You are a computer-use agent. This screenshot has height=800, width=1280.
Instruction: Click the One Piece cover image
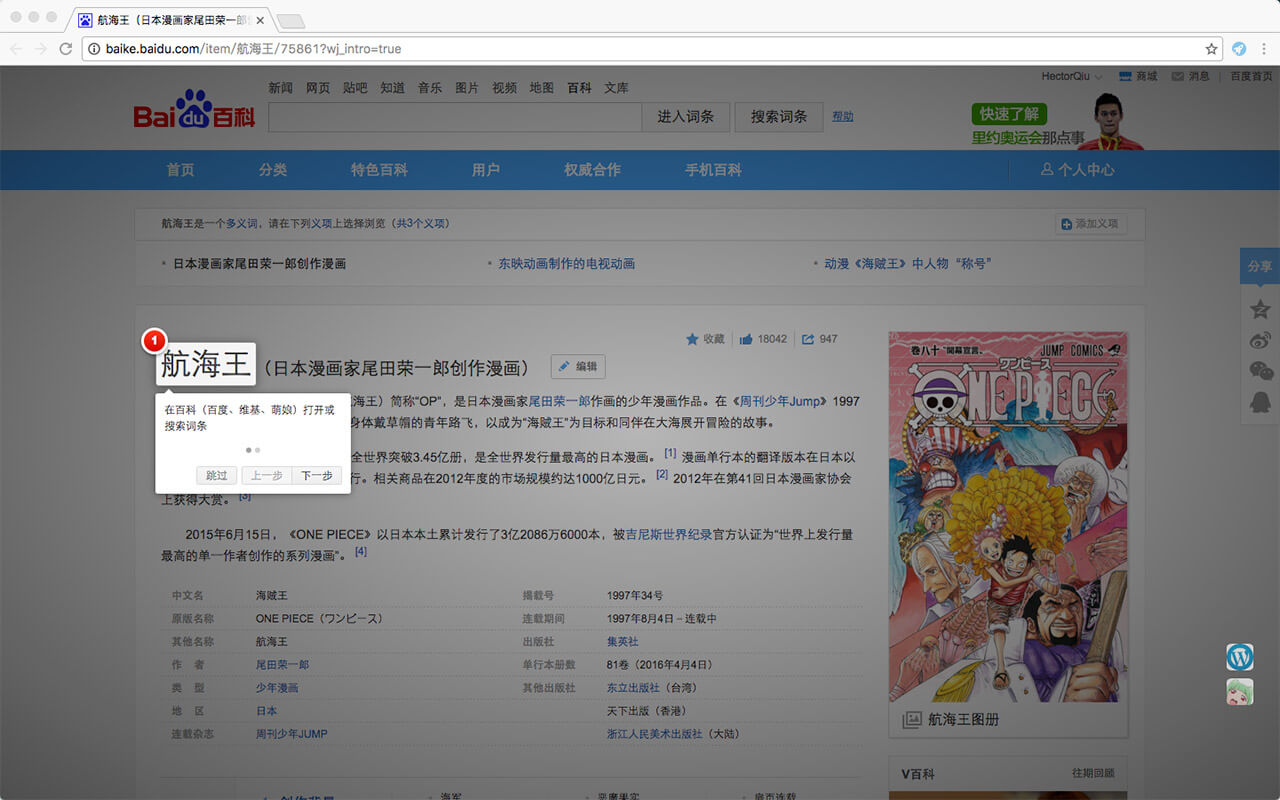1008,517
